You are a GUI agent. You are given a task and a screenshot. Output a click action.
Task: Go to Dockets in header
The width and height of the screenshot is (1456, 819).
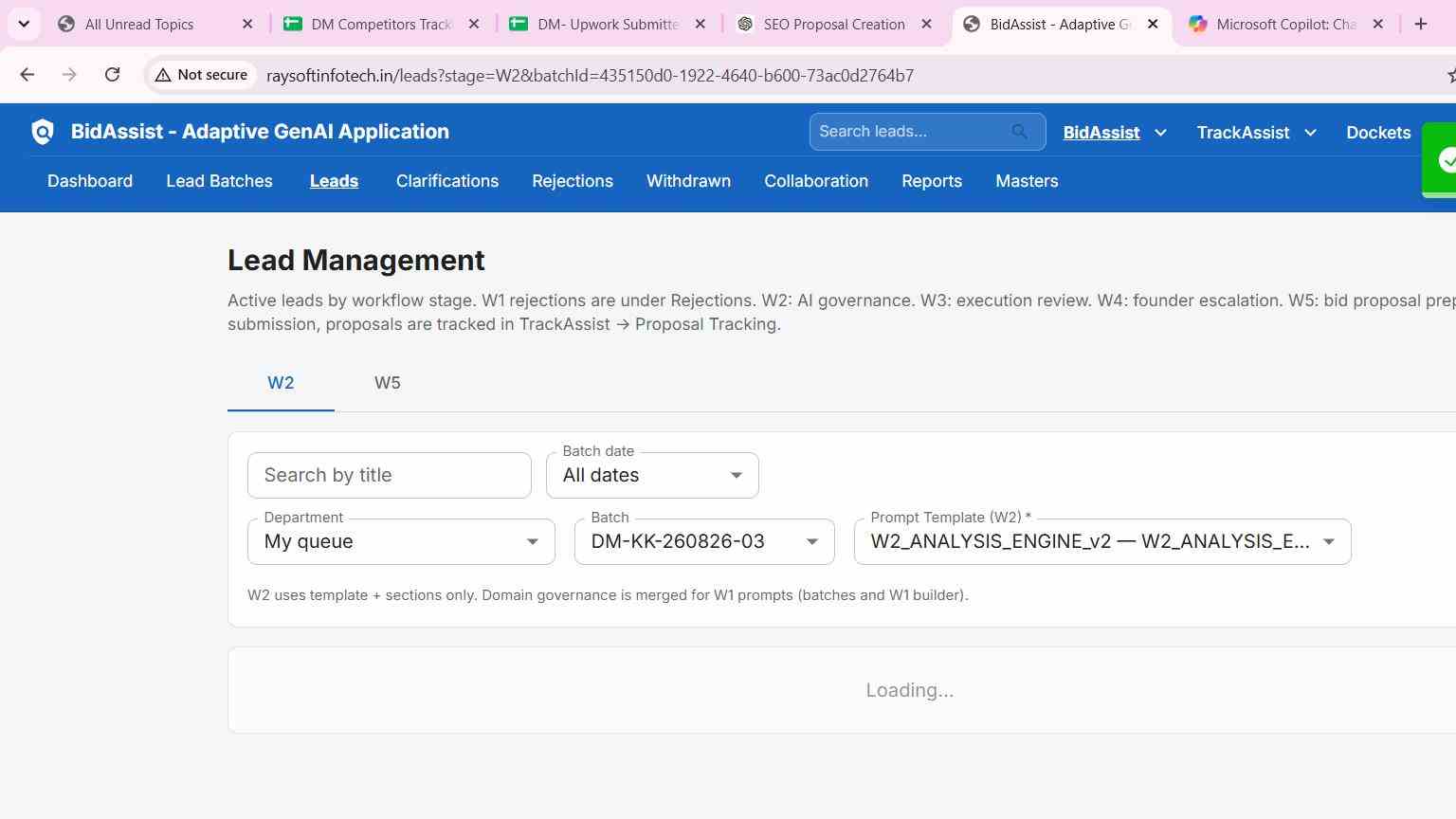1378,133
